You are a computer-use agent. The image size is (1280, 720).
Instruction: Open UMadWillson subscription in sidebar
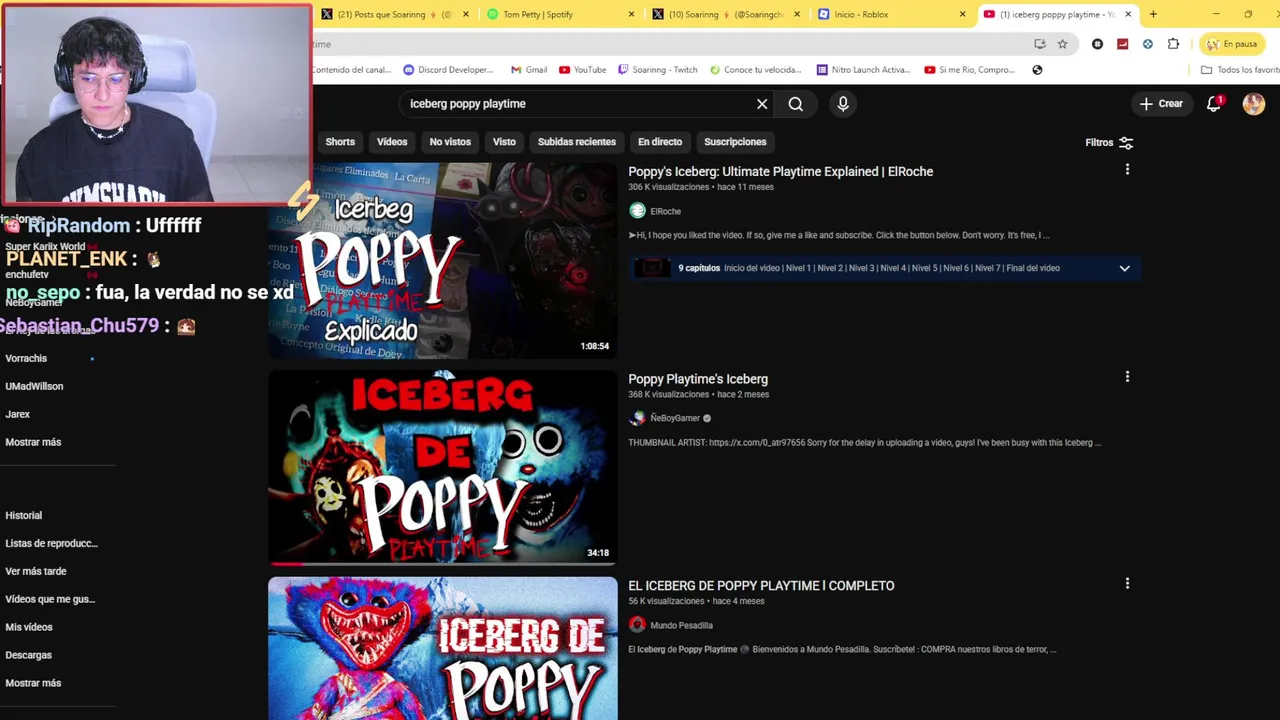(34, 386)
